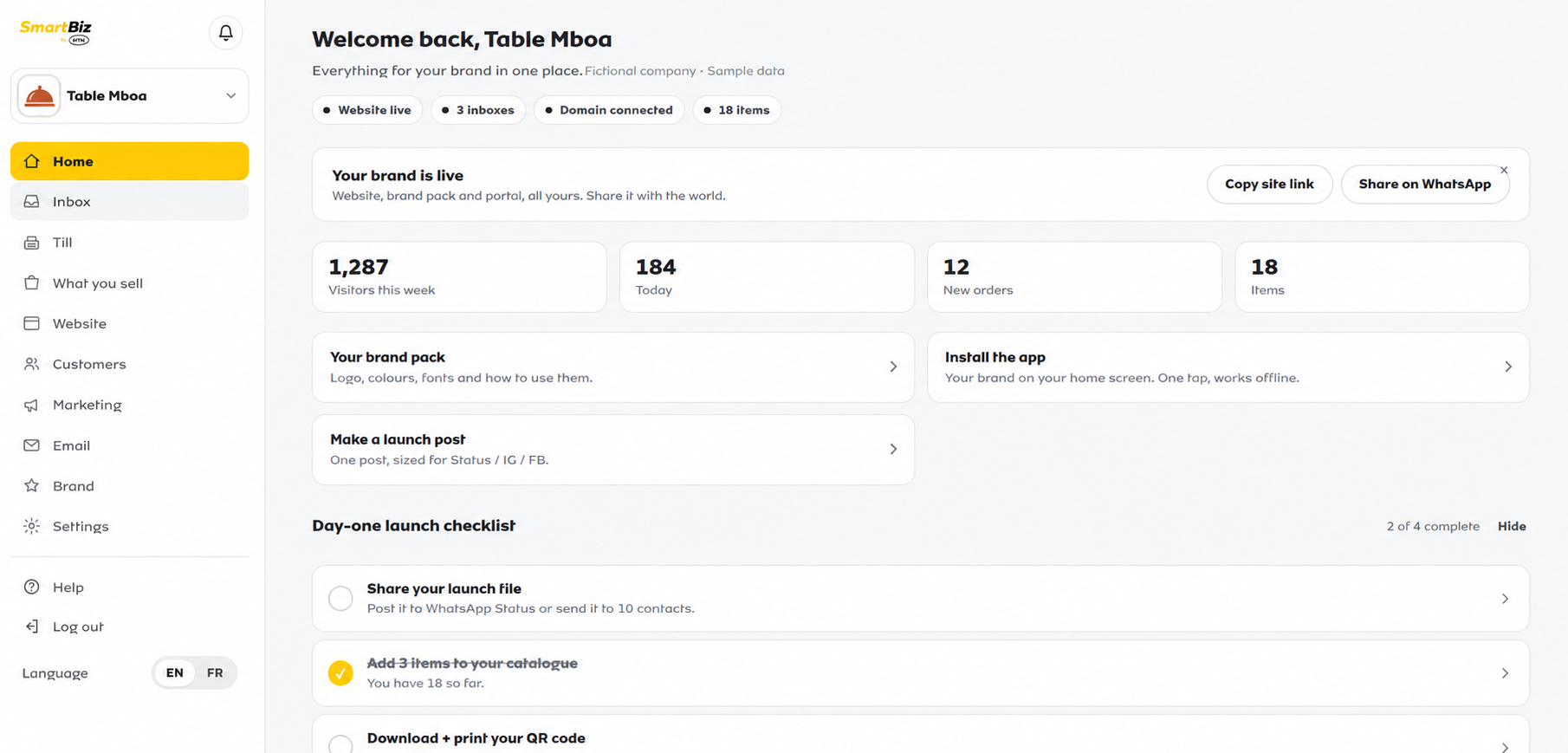Screen dimensions: 1568x753
Task: Click the Log out arrow icon
Action: click(32, 626)
